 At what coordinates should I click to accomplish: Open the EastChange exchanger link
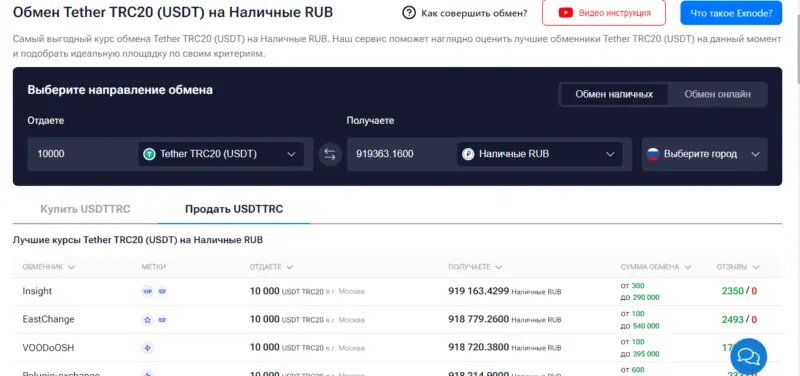click(48, 319)
